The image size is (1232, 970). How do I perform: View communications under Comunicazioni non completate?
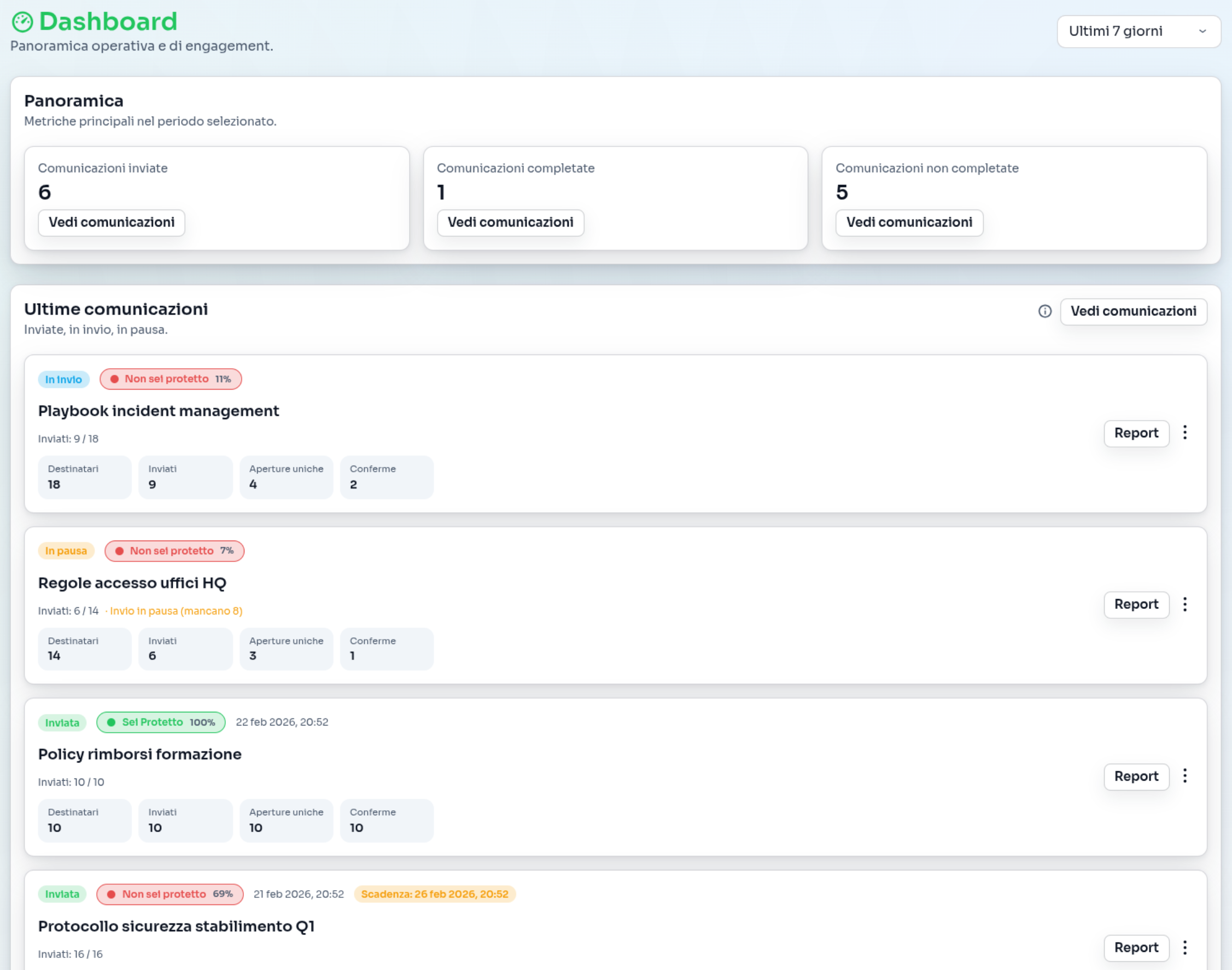[x=909, y=223]
